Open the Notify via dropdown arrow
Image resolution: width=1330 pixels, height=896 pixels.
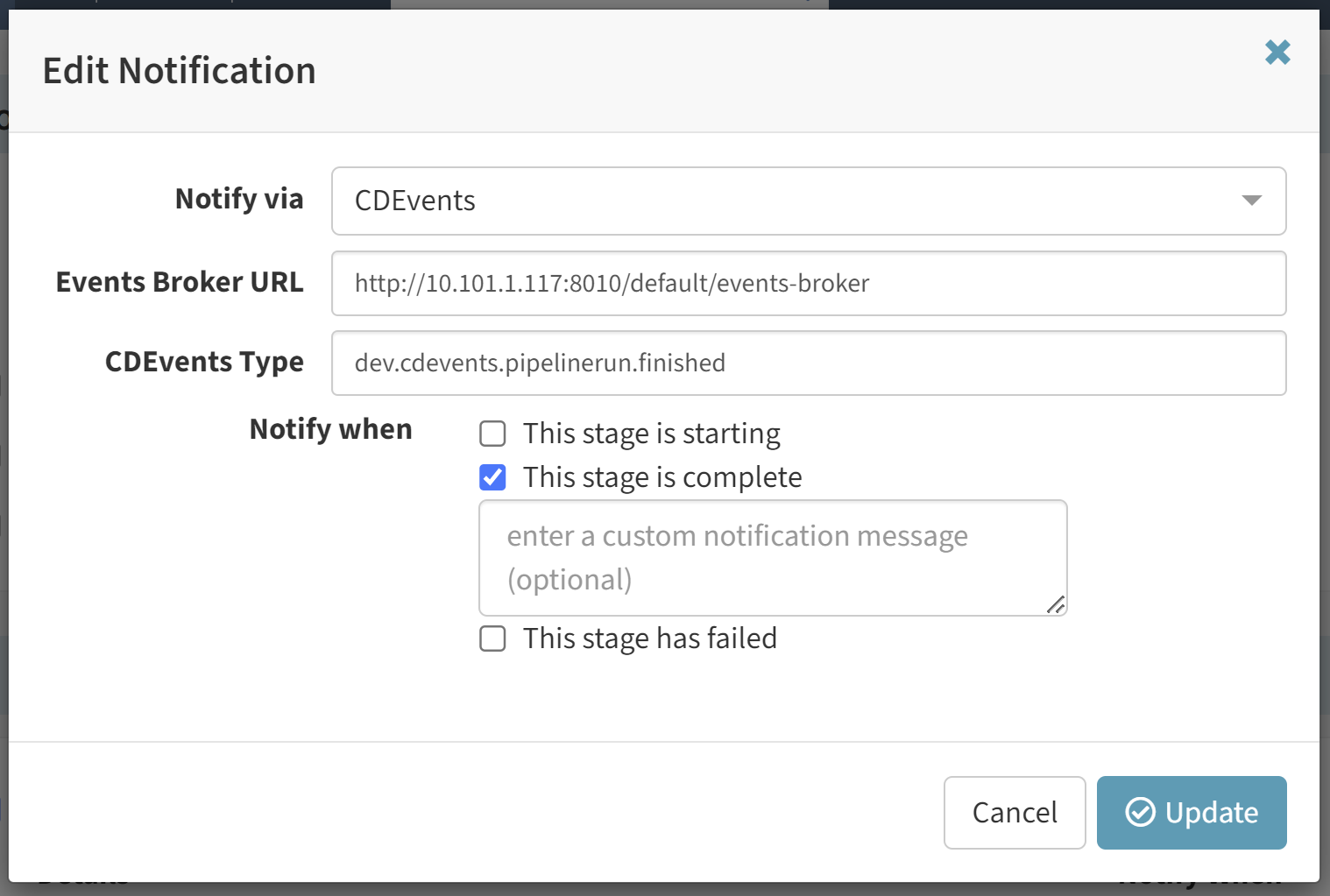point(1251,201)
